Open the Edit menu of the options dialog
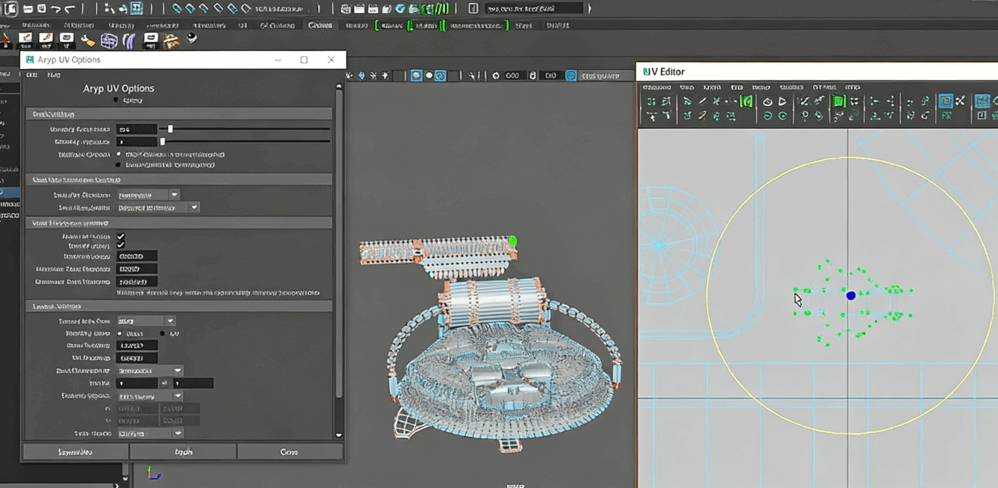 coord(32,75)
